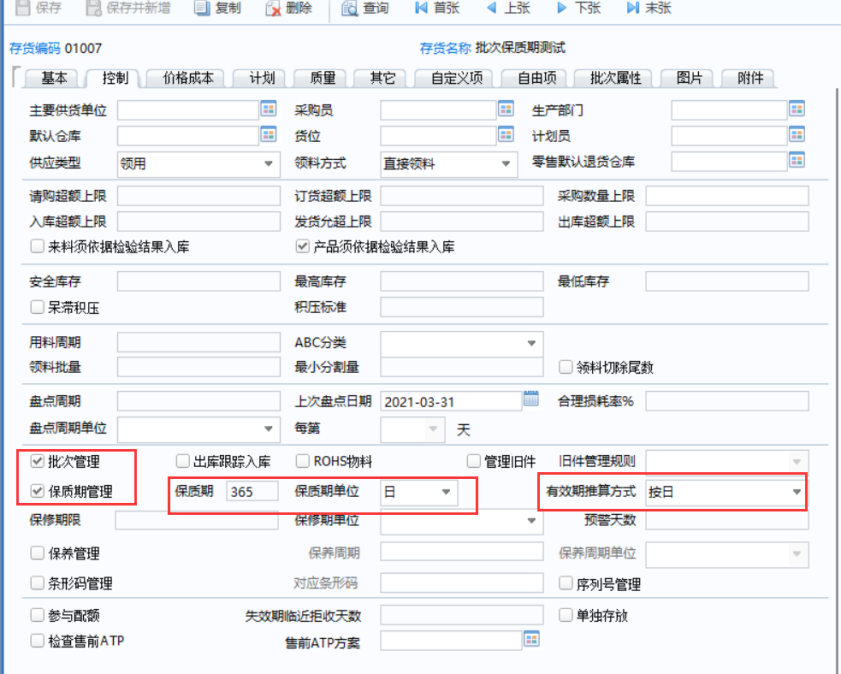The image size is (841, 674).
Task: Check the ROHS物料 checkbox
Action: click(x=303, y=461)
